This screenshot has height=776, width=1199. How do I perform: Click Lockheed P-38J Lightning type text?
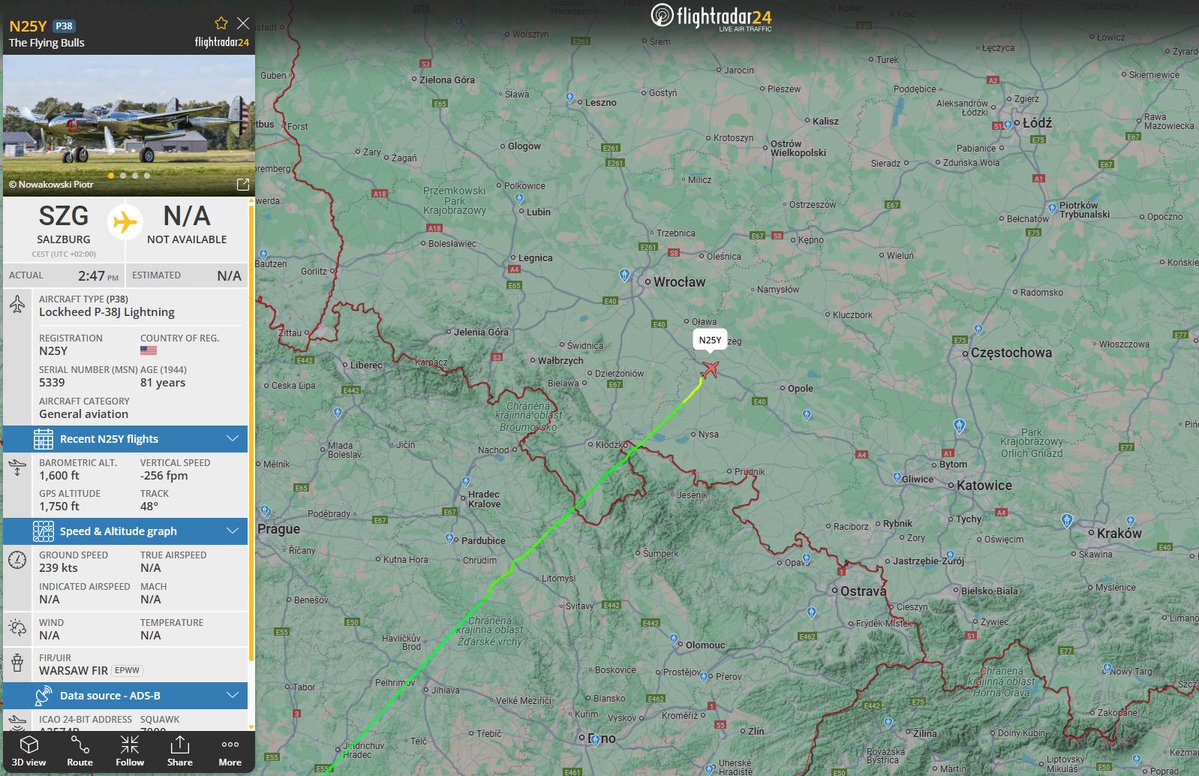[x=107, y=312]
